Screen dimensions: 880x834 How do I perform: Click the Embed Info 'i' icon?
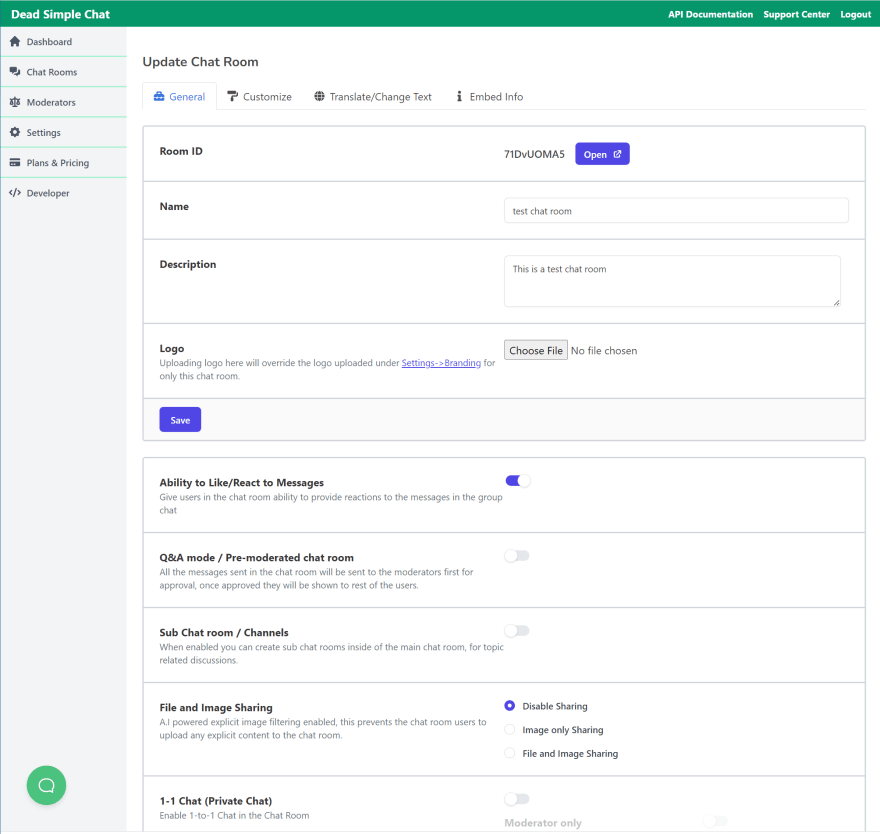pyautogui.click(x=459, y=97)
